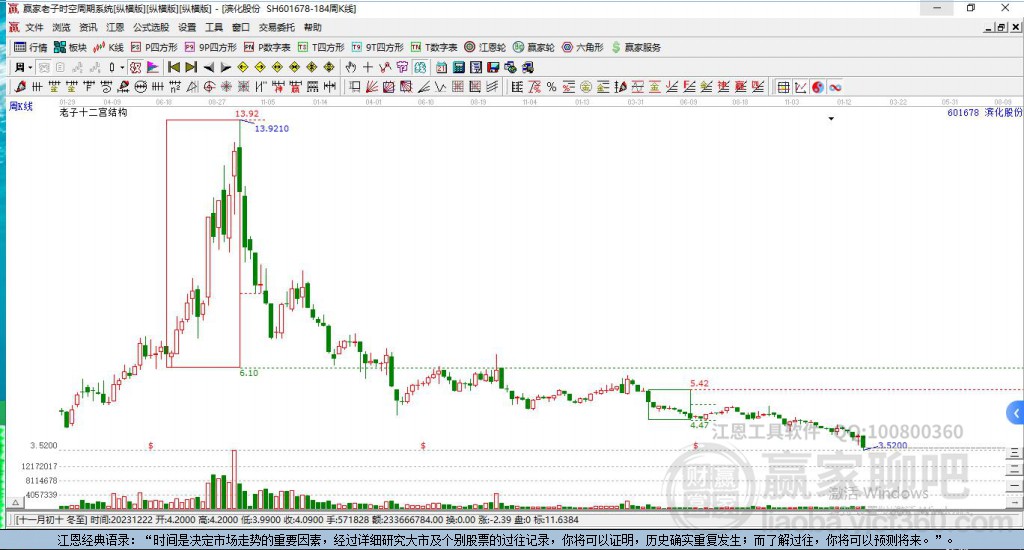Toggle the pressed red pattern icon beside 0
Screen dimensions: 1024x550
(x=135, y=67)
